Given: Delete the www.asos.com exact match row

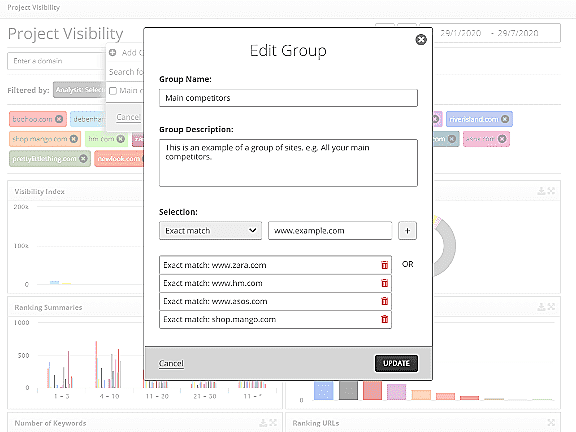Looking at the screenshot, I should click(x=385, y=301).
